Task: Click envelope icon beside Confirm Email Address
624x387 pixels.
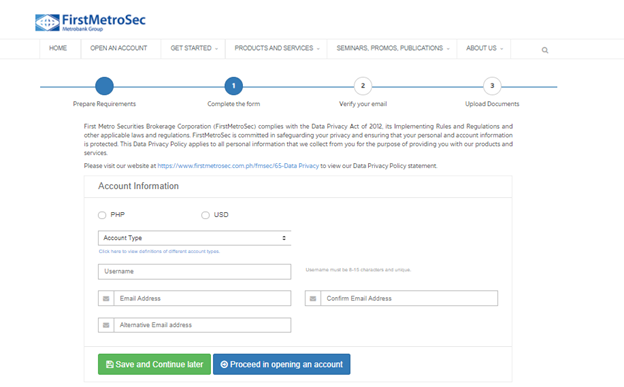Action: click(x=313, y=298)
